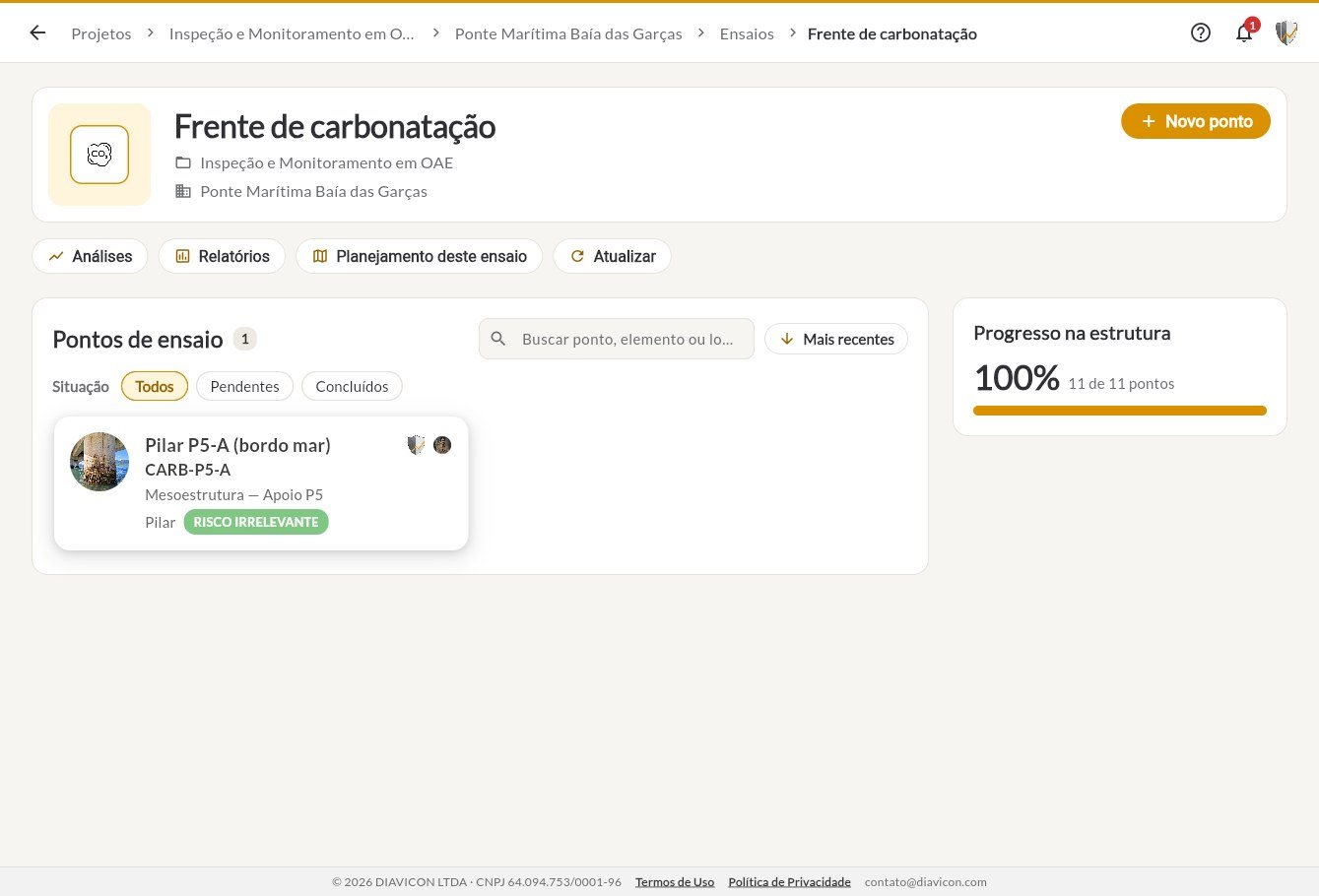This screenshot has width=1319, height=896.
Task: Open Inspeção e Monitoramento breadcrumb
Action: pyautogui.click(x=292, y=33)
